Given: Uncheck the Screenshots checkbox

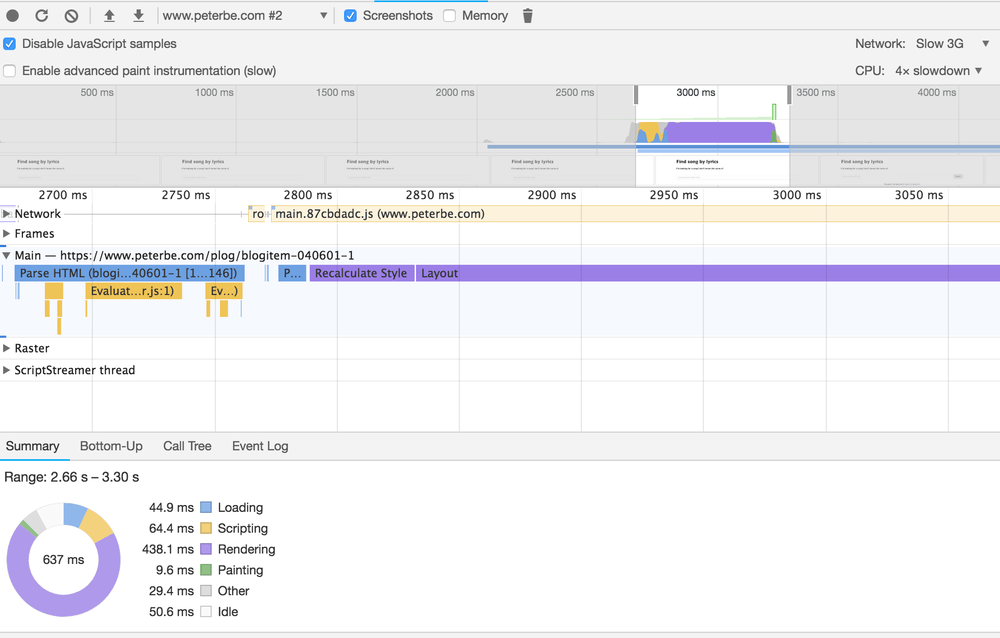Looking at the screenshot, I should click(x=350, y=16).
